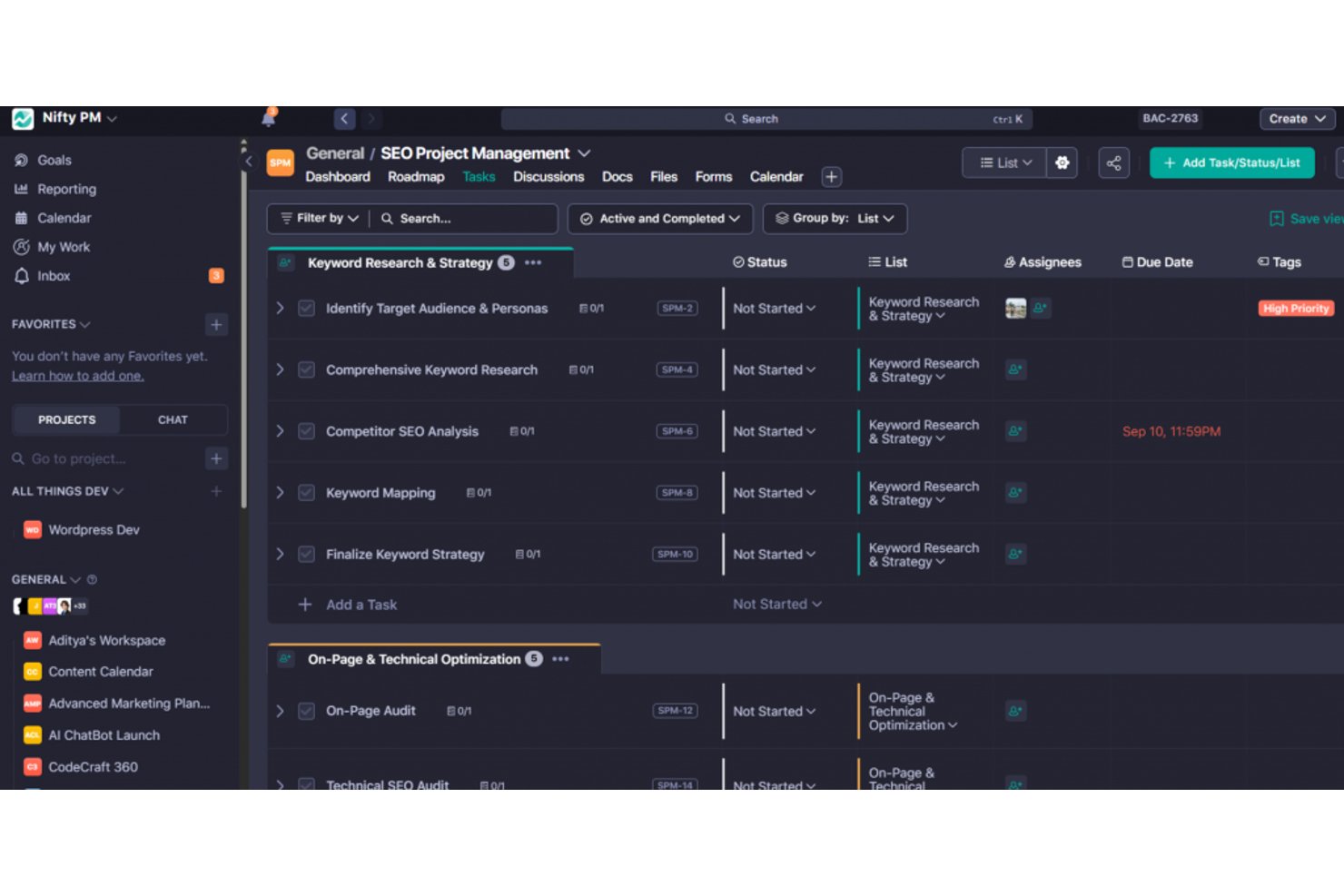The height and width of the screenshot is (896, 1344).
Task: Change status of Keyword Mapping task
Action: 774,493
